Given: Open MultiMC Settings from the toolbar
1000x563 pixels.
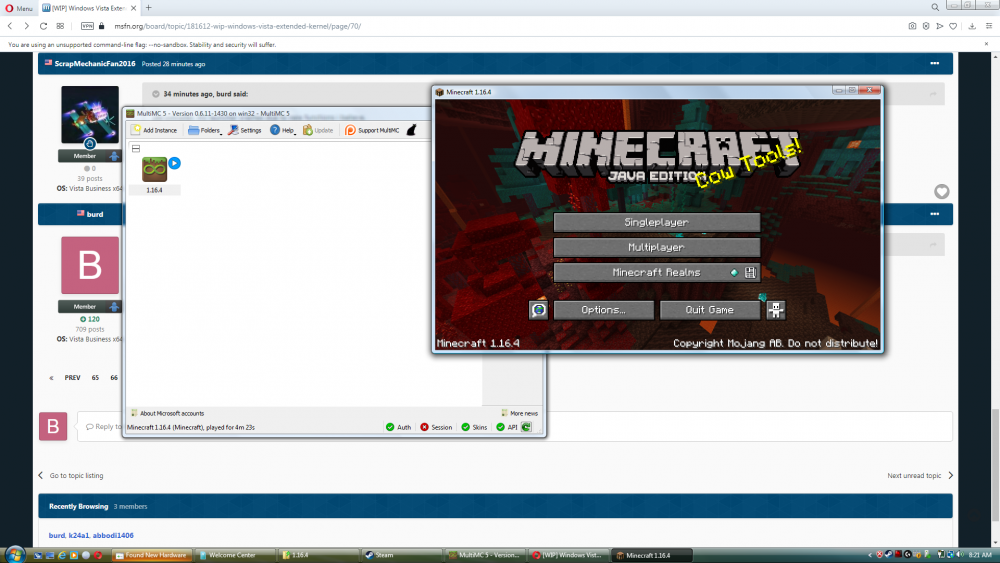Looking at the screenshot, I should (245, 130).
